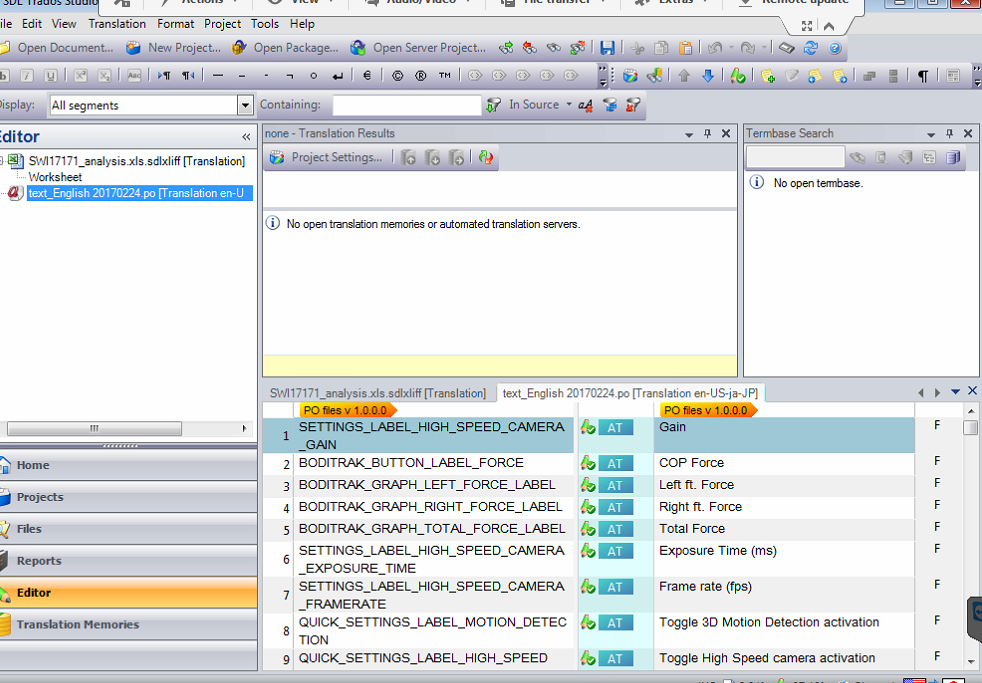Click the next comment note icon

point(839,76)
